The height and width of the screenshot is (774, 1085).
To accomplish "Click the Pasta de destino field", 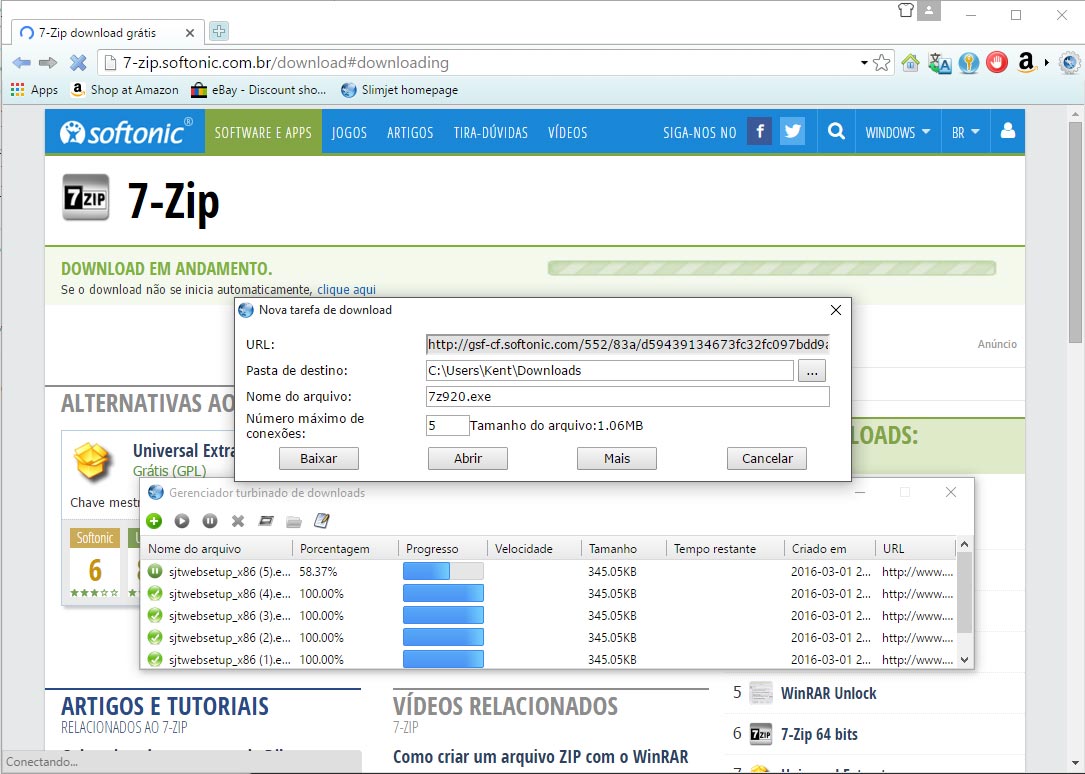I will 610,371.
